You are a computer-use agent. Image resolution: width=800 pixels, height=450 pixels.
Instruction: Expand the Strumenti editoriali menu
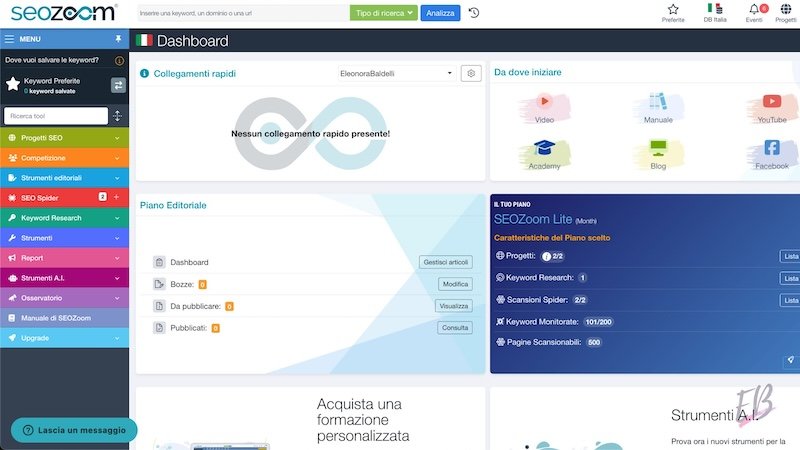(x=64, y=178)
